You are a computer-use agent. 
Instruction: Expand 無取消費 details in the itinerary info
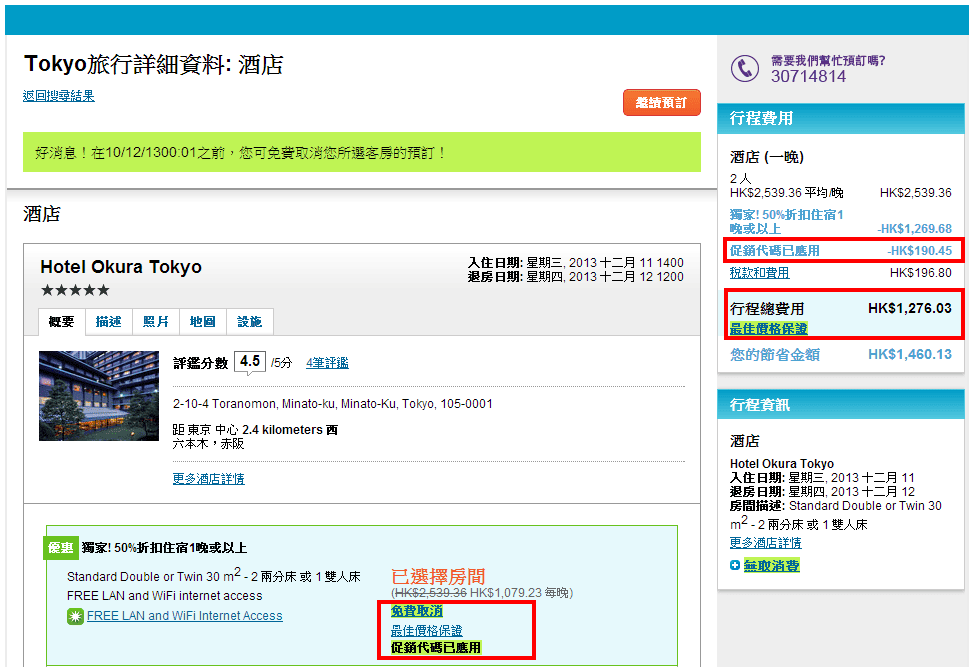[772, 566]
